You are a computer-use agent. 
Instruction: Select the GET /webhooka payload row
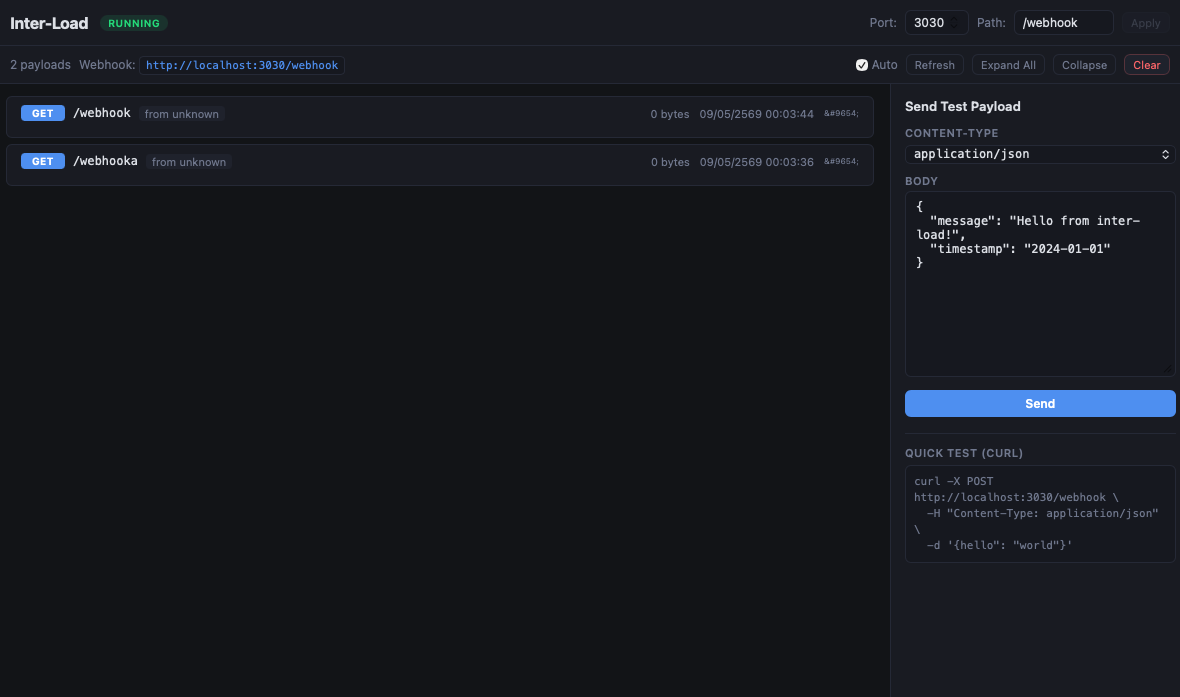[x=439, y=165]
